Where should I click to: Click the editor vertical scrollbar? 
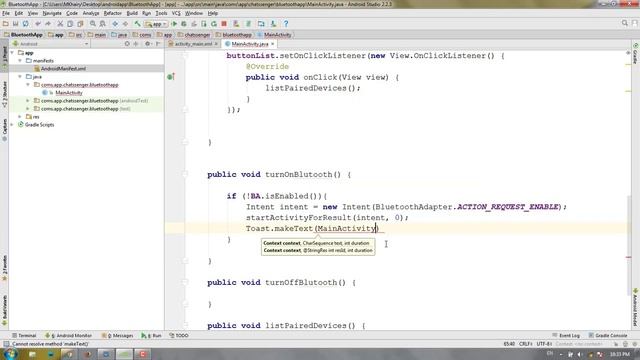tap(628, 245)
